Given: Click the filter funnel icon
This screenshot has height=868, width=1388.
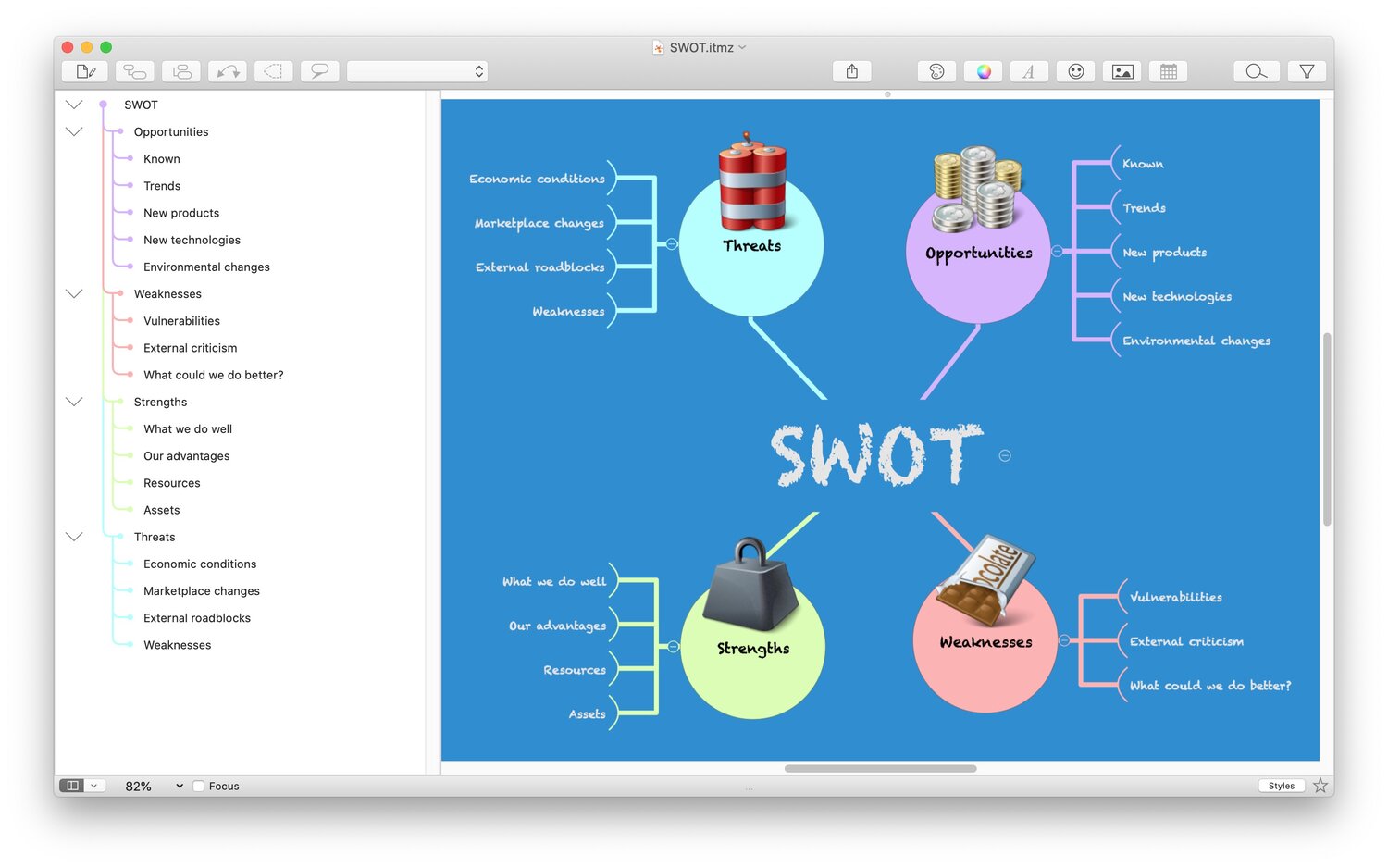Looking at the screenshot, I should coord(1307,71).
